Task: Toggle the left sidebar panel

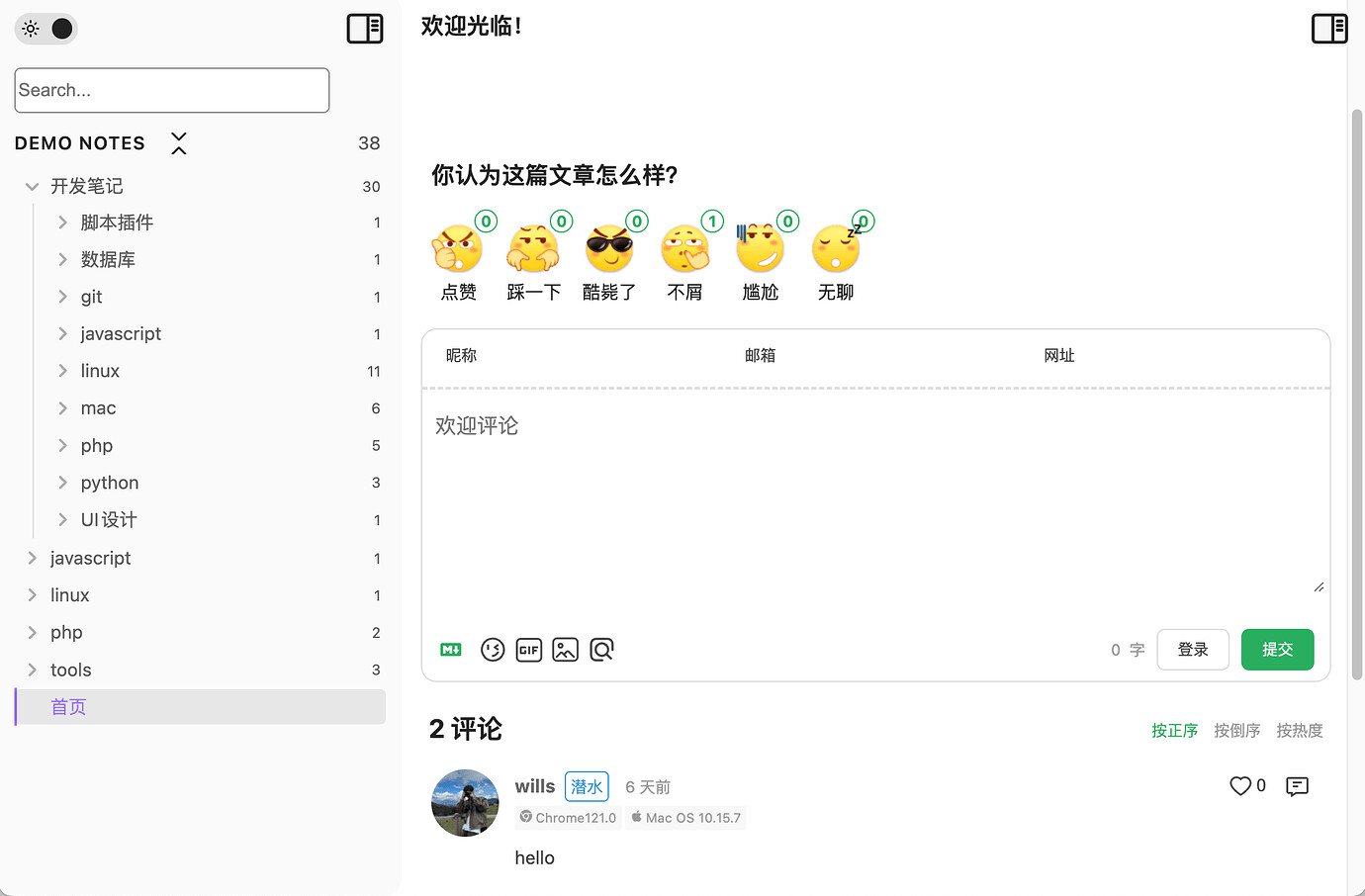Action: [365, 29]
